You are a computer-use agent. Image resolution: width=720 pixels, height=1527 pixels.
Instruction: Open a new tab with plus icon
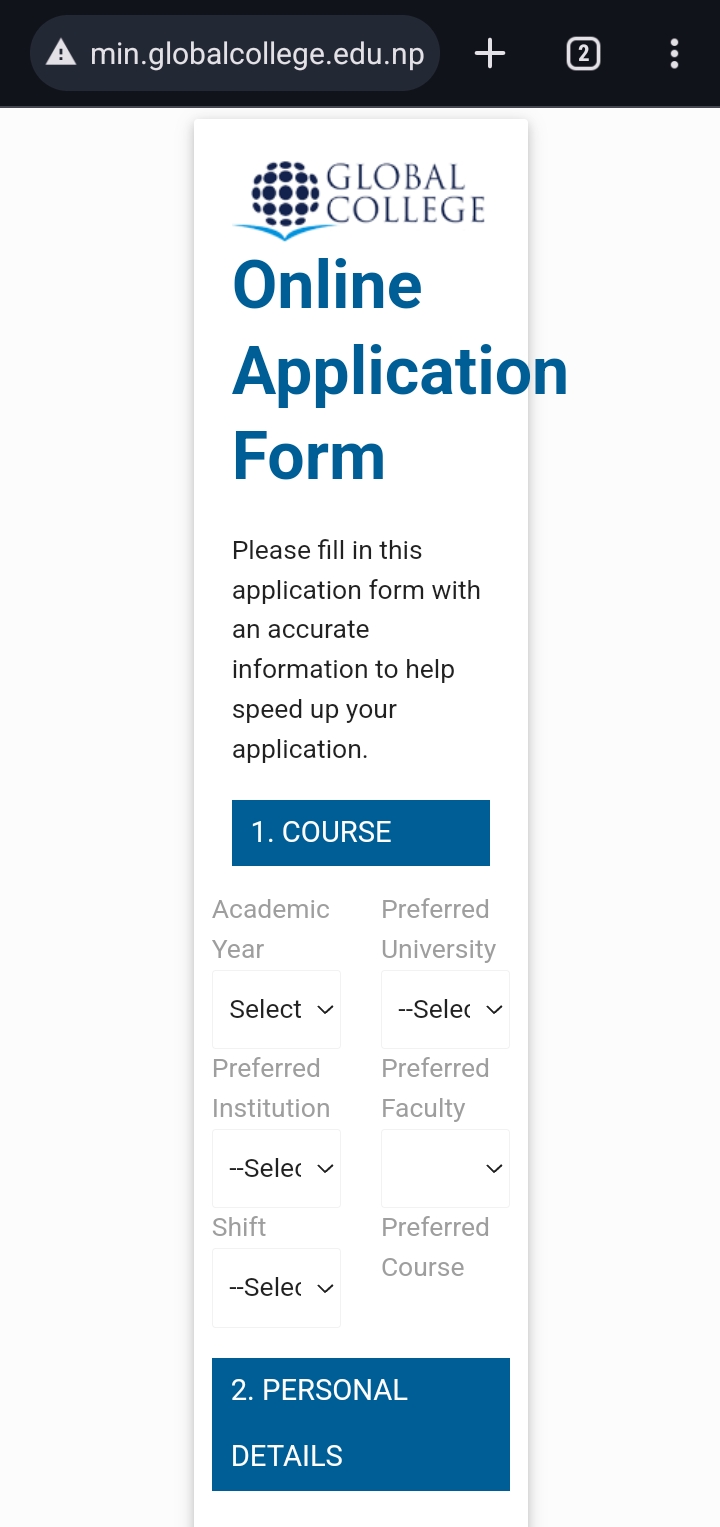pos(490,53)
